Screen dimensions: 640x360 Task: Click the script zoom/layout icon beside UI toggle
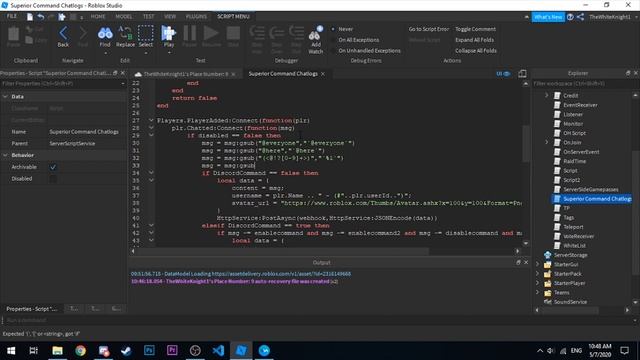pyautogui.click(x=522, y=73)
